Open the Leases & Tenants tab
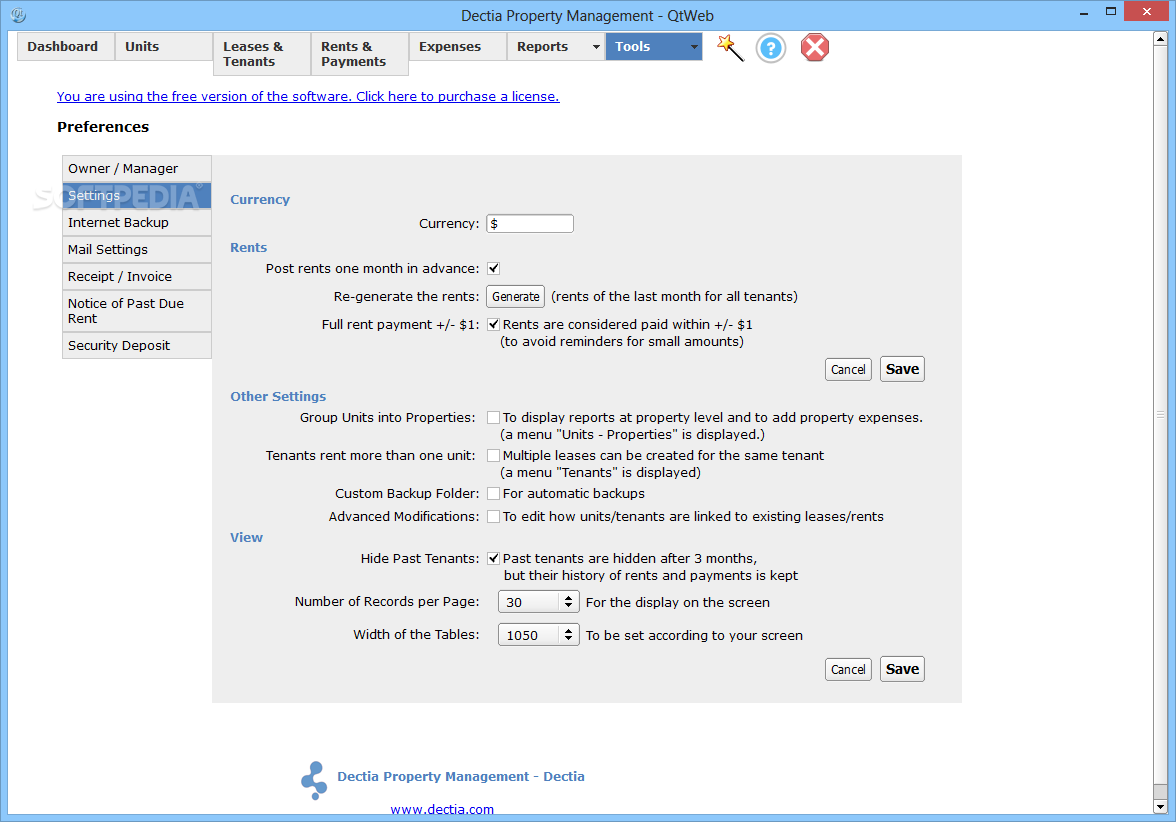The height and width of the screenshot is (822, 1176). point(262,54)
